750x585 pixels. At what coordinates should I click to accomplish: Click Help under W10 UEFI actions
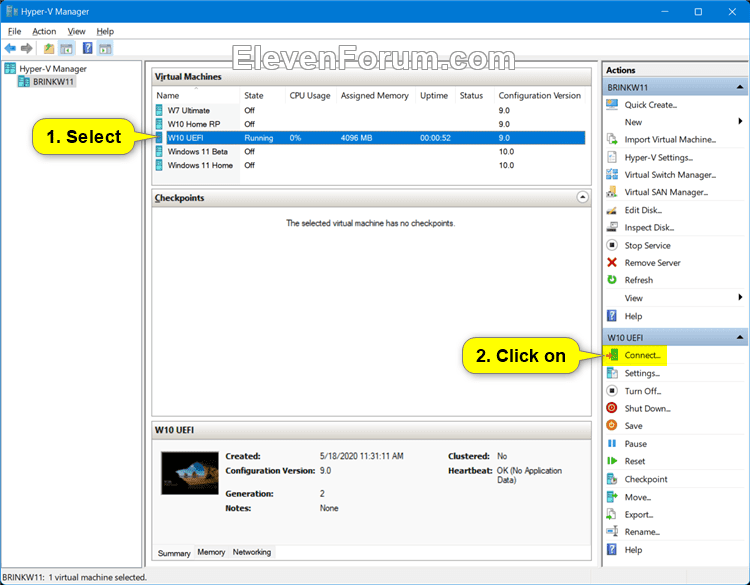(x=633, y=550)
